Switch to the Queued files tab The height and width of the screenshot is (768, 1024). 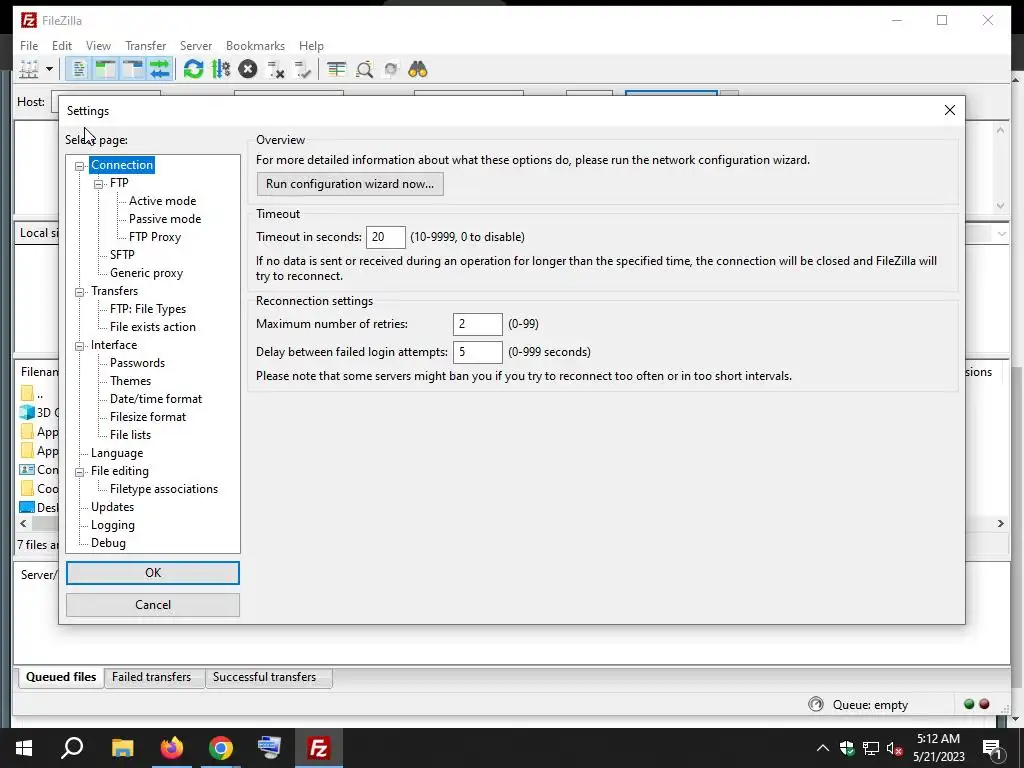(61, 677)
